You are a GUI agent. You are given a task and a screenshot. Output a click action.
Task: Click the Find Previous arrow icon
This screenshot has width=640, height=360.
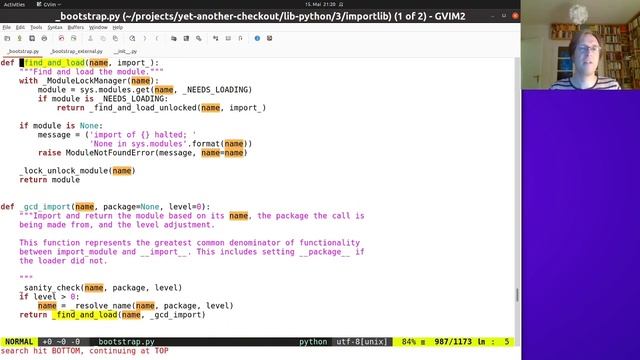click(x=157, y=38)
